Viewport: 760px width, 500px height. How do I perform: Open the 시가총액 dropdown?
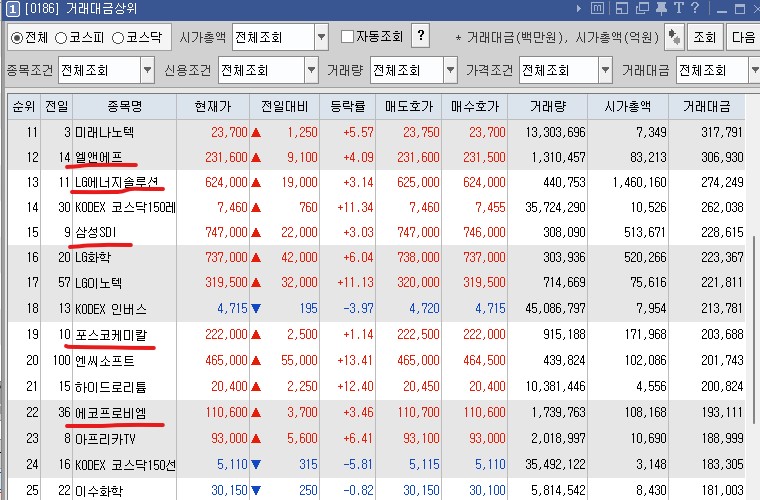tap(321, 37)
